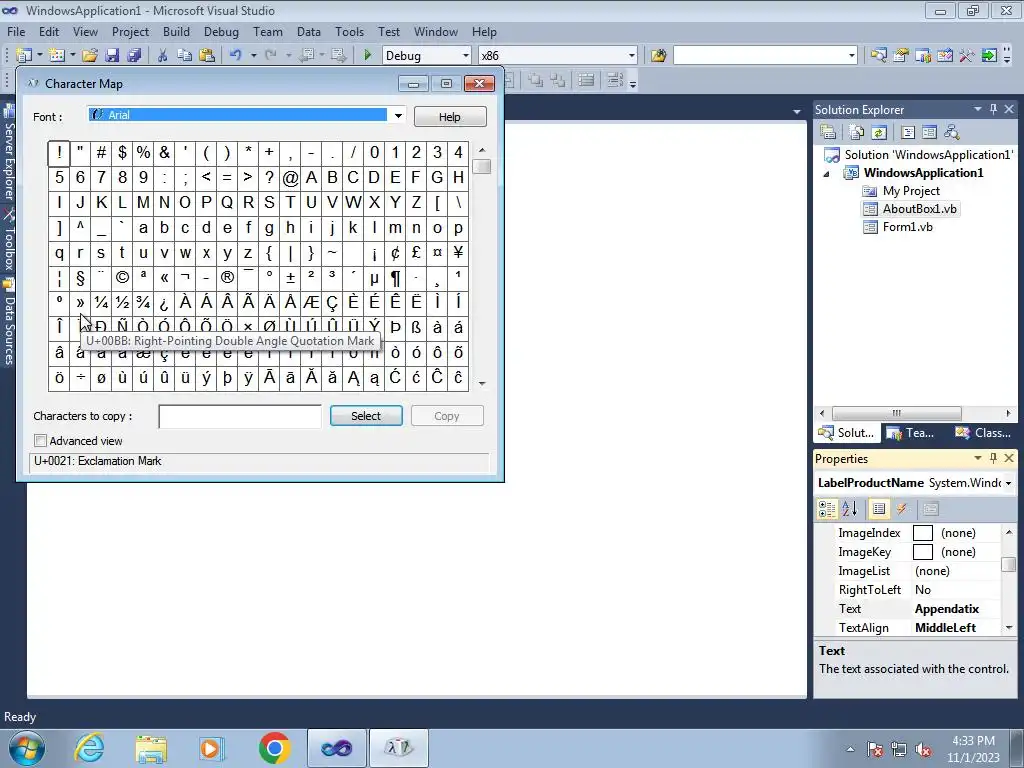The image size is (1024, 768).
Task: Click the Select button in Character Map
Action: [x=366, y=416]
